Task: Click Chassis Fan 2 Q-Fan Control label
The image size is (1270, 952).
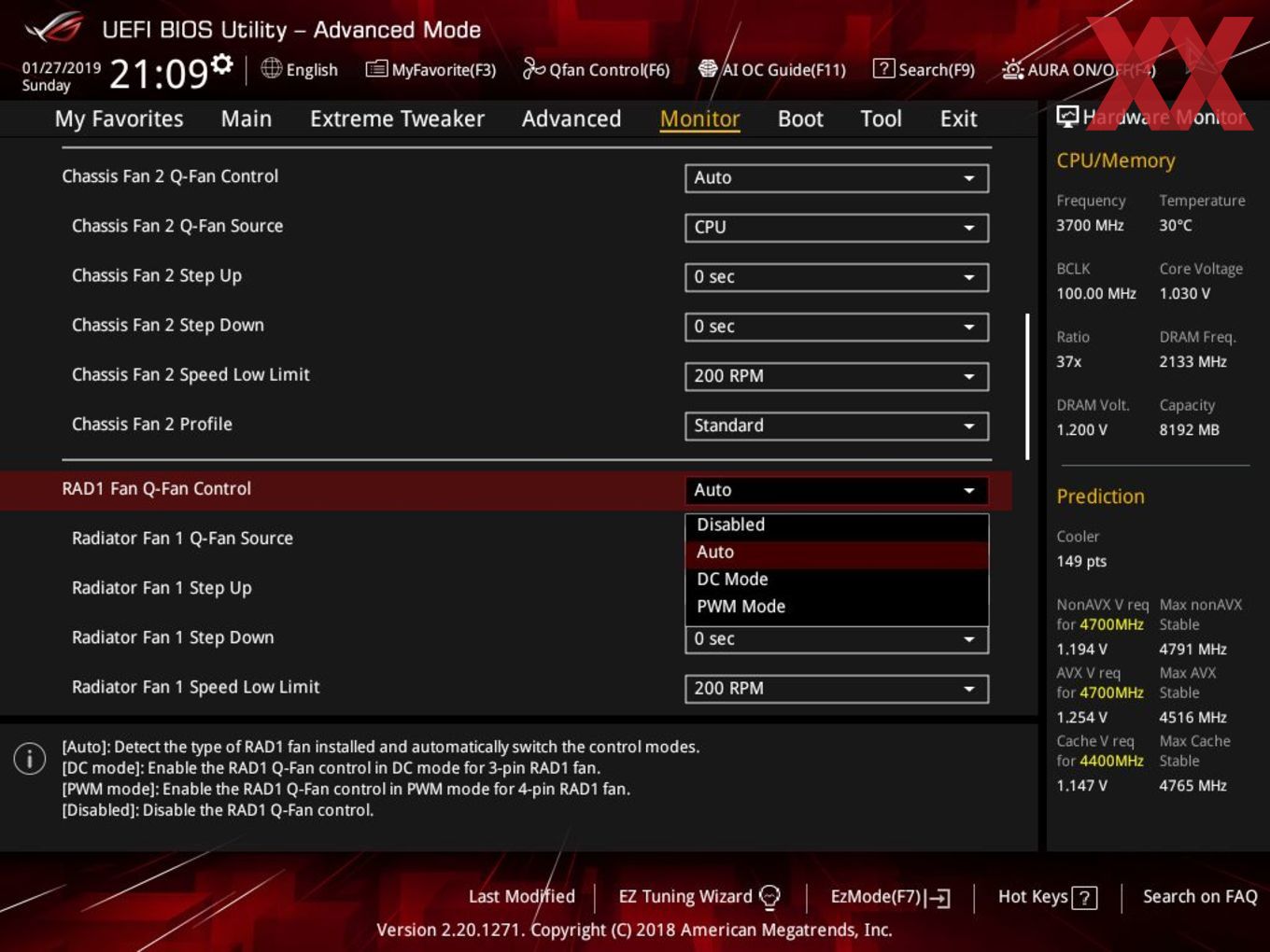Action: click(170, 175)
